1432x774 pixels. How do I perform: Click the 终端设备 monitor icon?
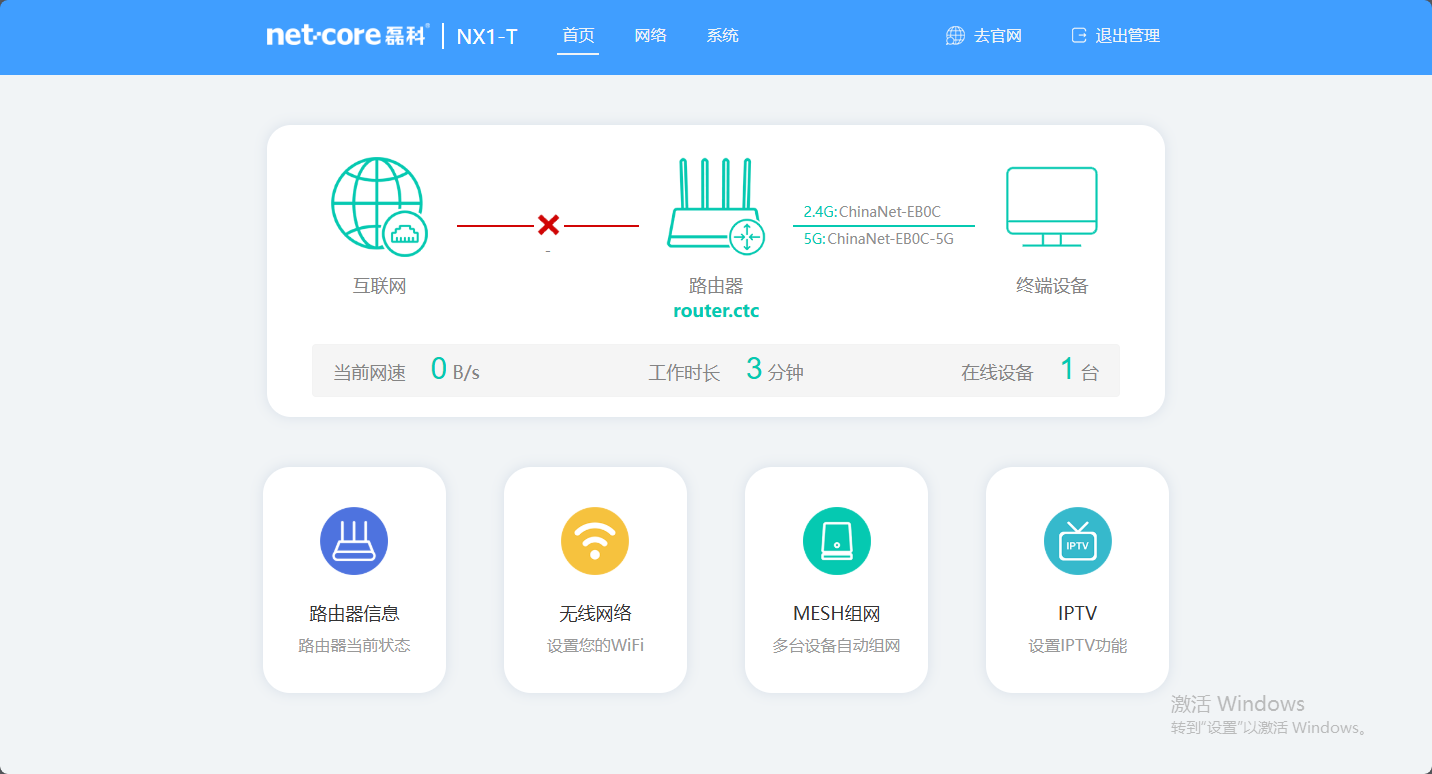pyautogui.click(x=1052, y=206)
